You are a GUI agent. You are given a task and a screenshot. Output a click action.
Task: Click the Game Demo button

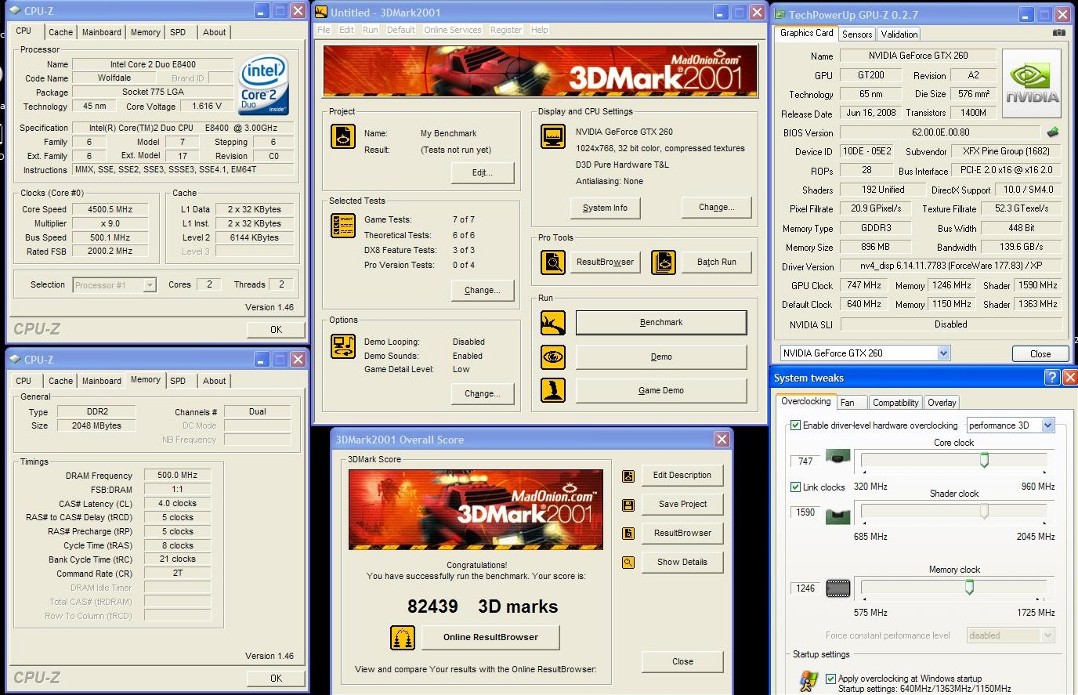(661, 390)
